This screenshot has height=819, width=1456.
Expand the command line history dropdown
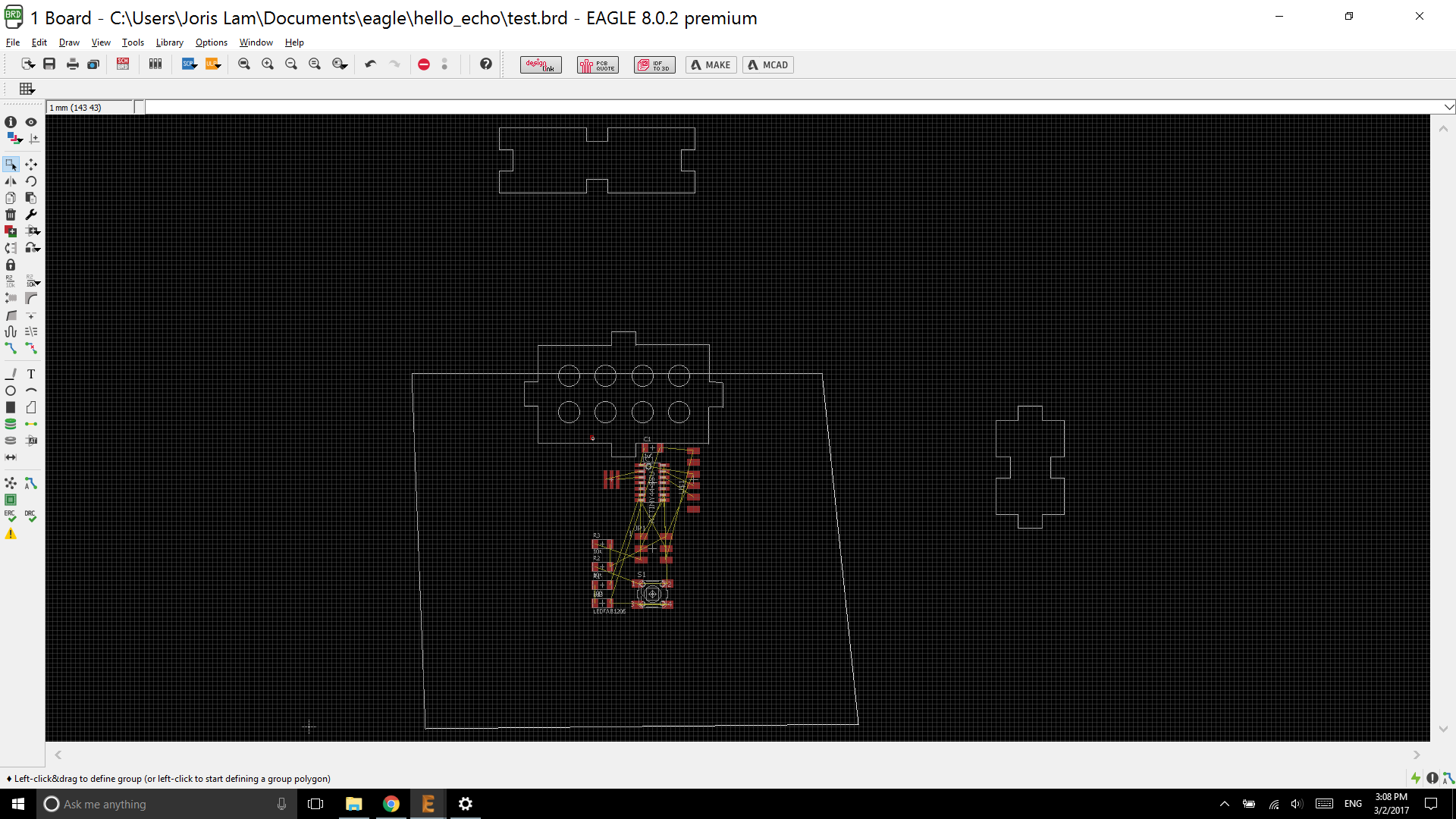click(1448, 107)
